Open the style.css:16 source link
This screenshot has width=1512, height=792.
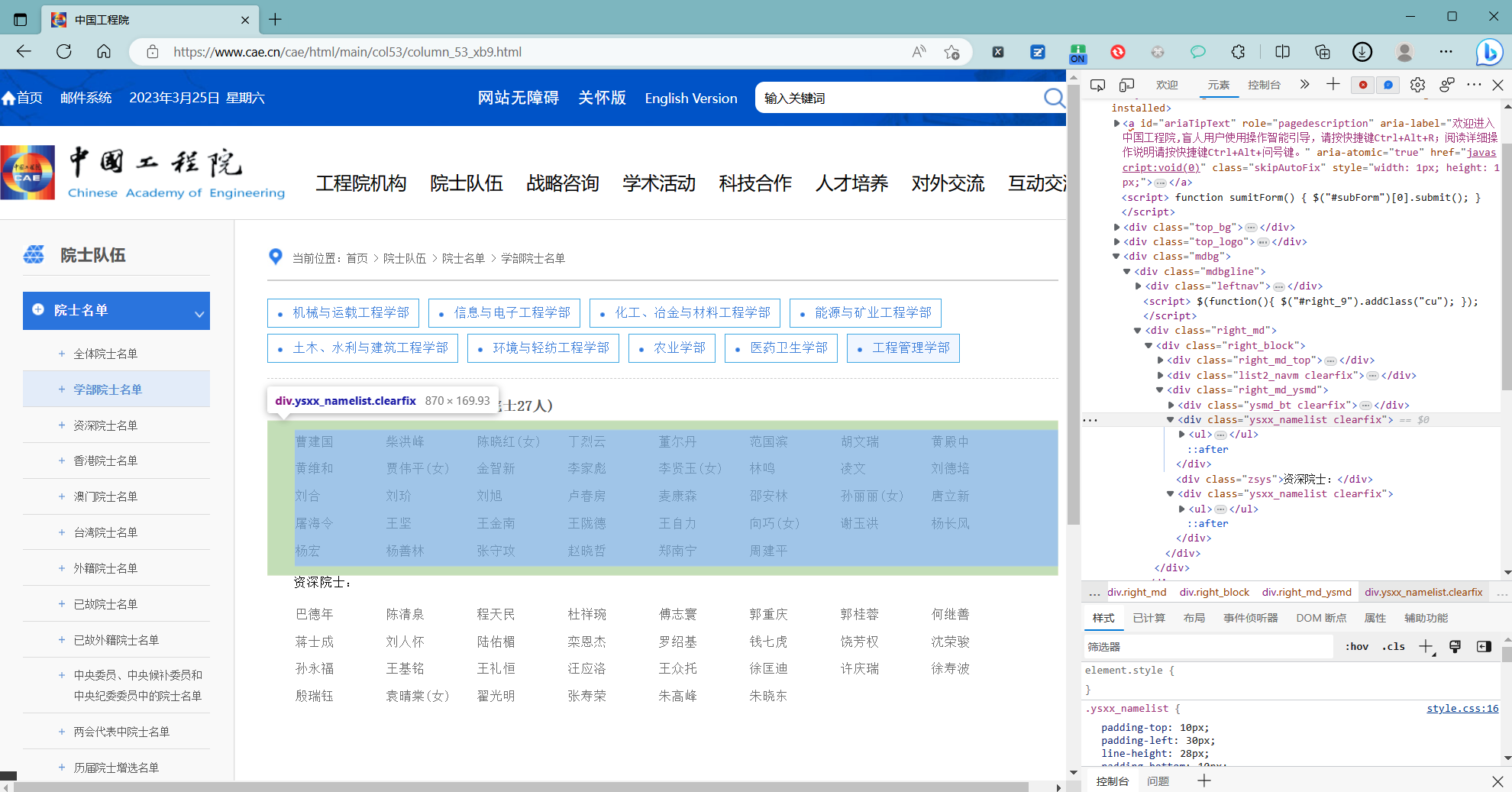(x=1462, y=708)
